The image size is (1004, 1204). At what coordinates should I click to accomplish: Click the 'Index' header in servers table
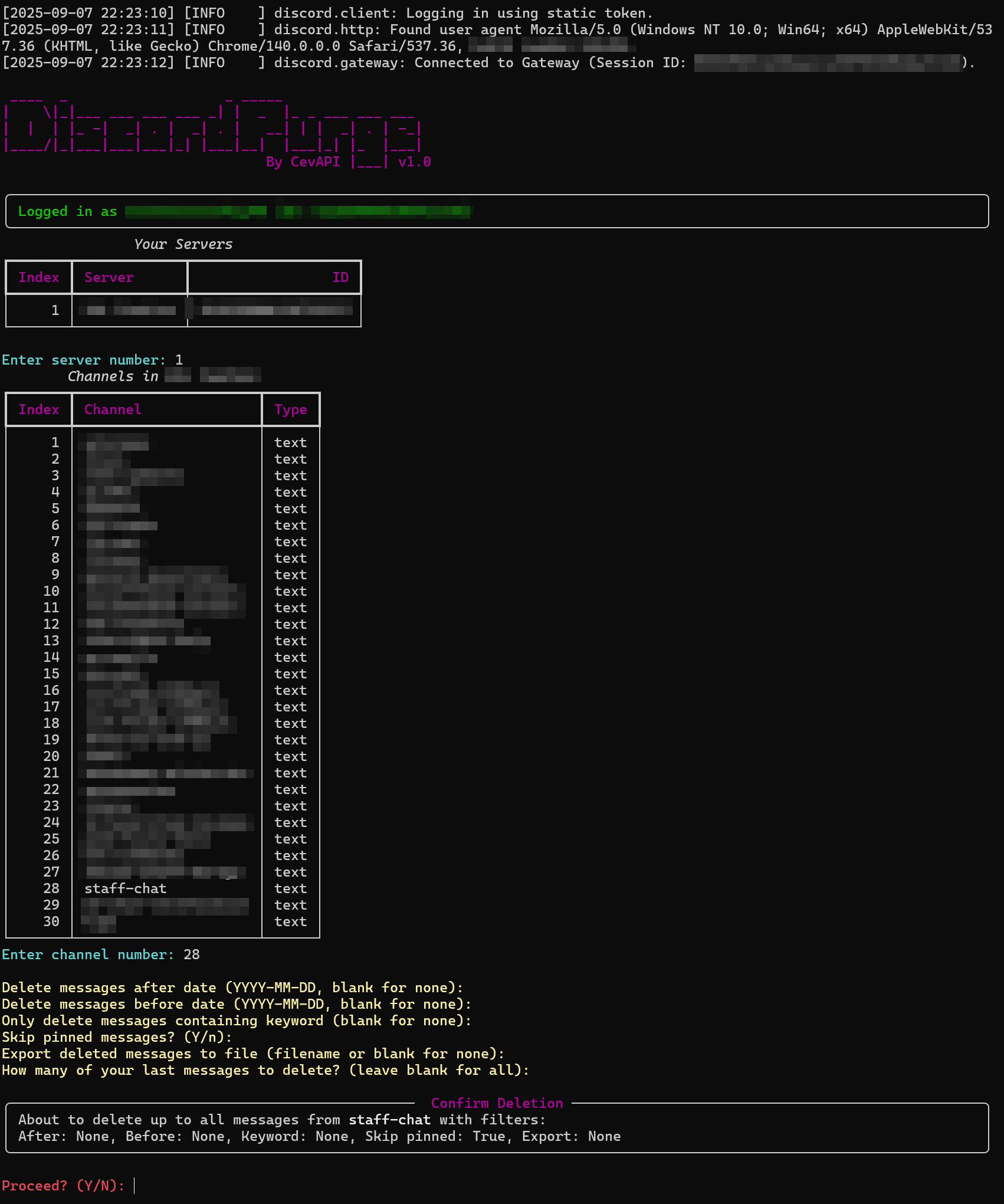point(39,277)
